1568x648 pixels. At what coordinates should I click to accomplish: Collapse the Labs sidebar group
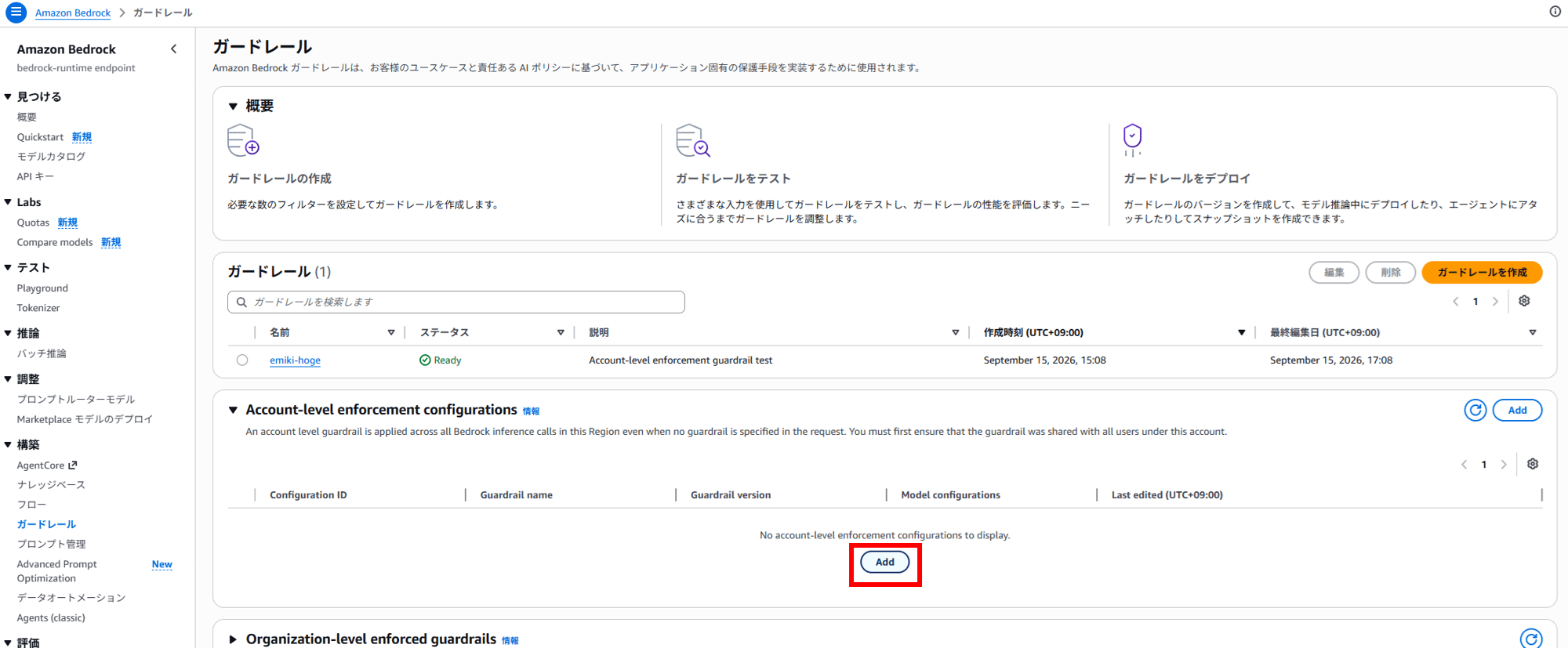coord(8,202)
